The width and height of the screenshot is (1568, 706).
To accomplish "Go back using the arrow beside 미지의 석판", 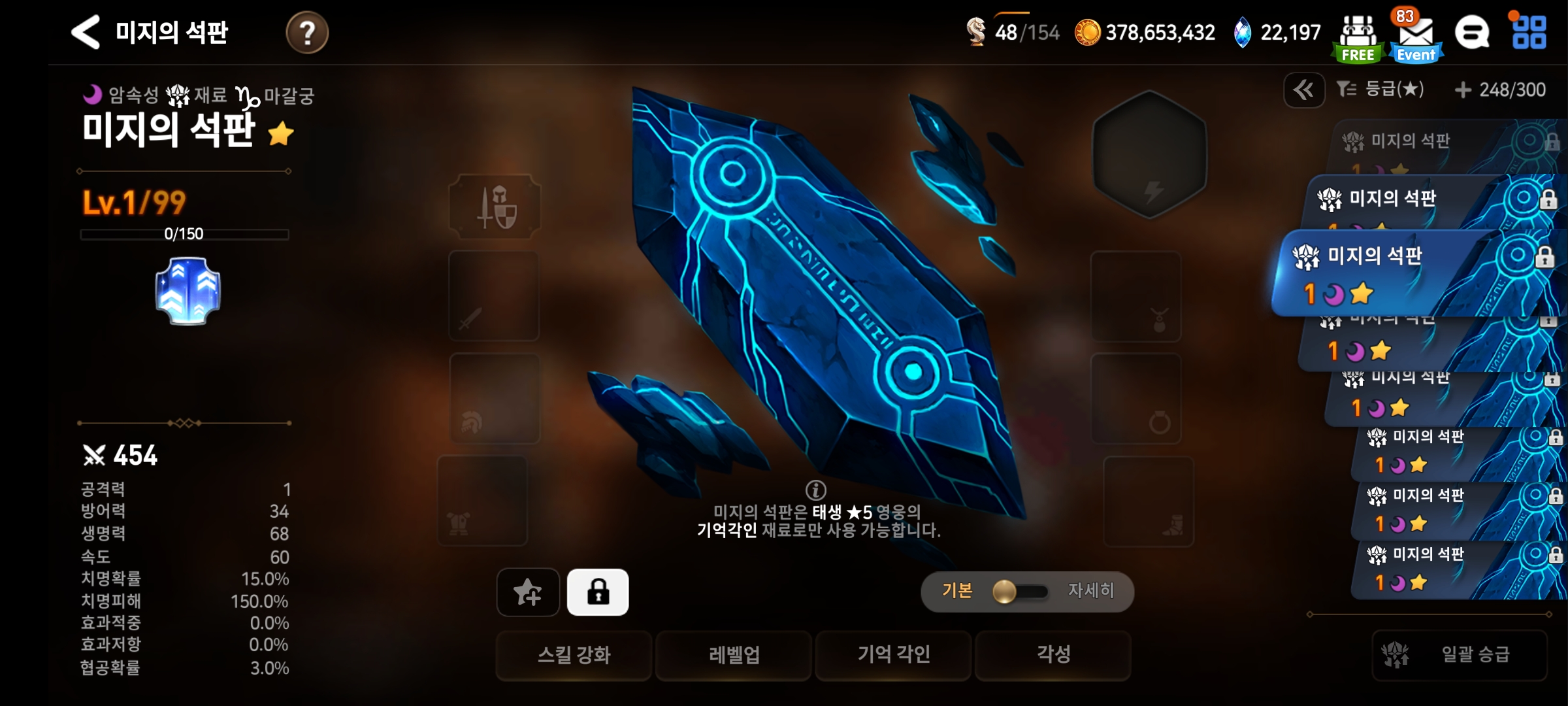I will click(x=86, y=32).
